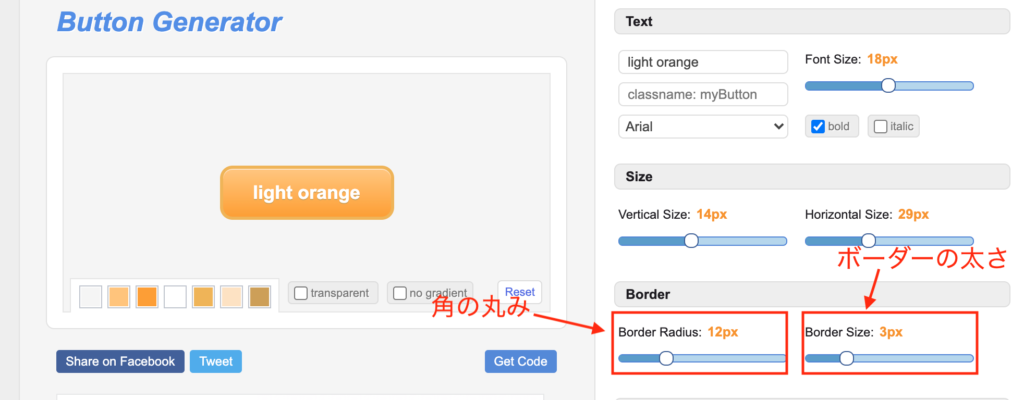The image size is (1024, 400).
Task: Enable the no gradient checkbox
Action: [400, 293]
